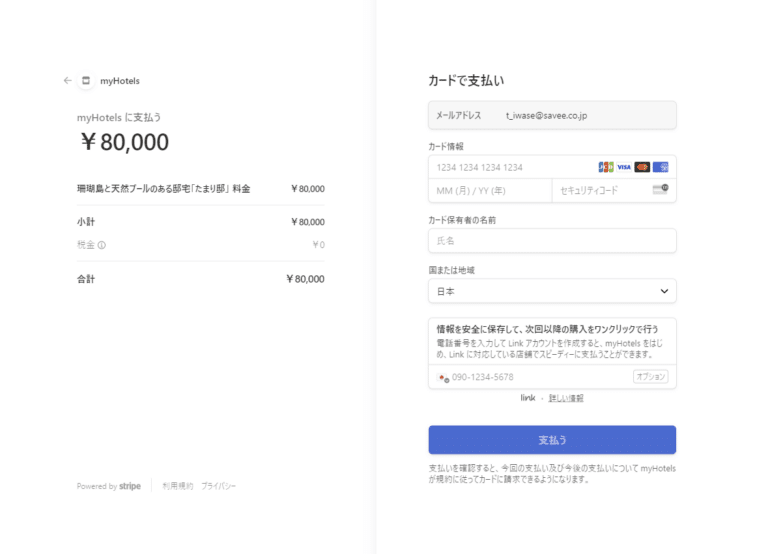
Task: Click the blue 支払う pay button
Action: (552, 440)
